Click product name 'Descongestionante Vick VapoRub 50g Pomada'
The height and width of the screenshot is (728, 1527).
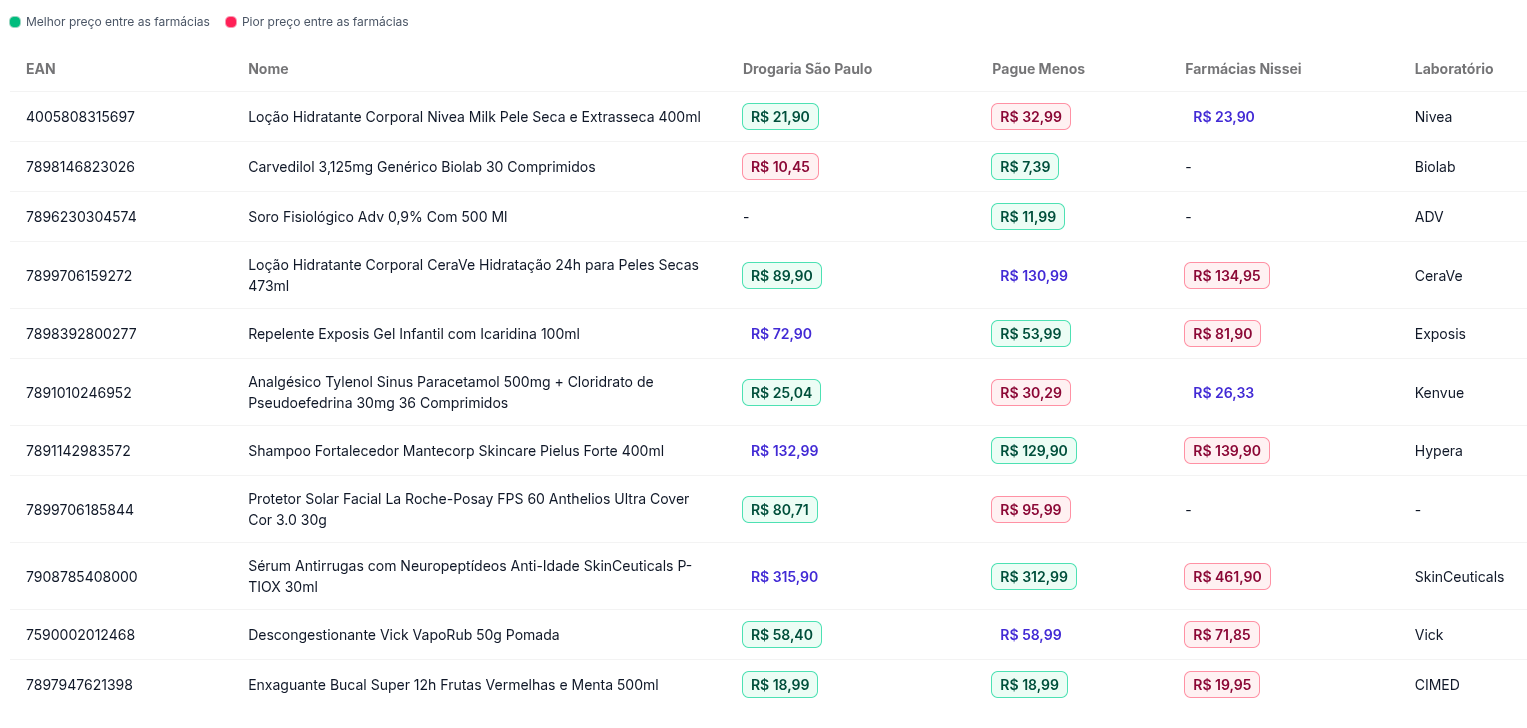coord(404,635)
